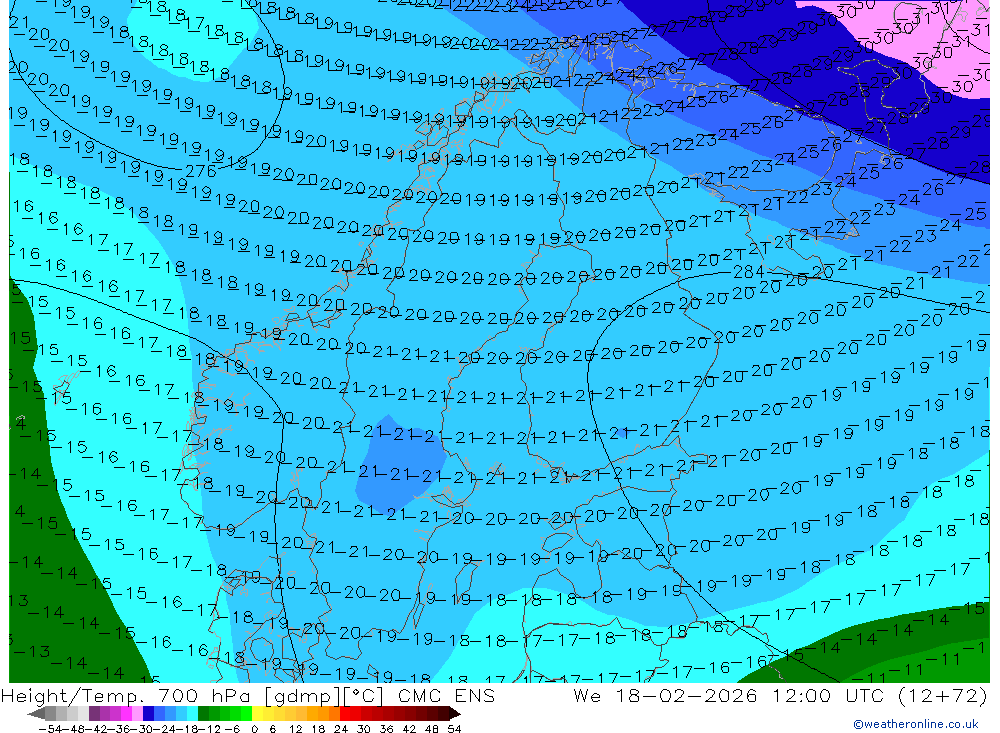Click the '[gdmp]' unit label
Image resolution: width=1000 pixels, height=733 pixels.
tap(304, 695)
